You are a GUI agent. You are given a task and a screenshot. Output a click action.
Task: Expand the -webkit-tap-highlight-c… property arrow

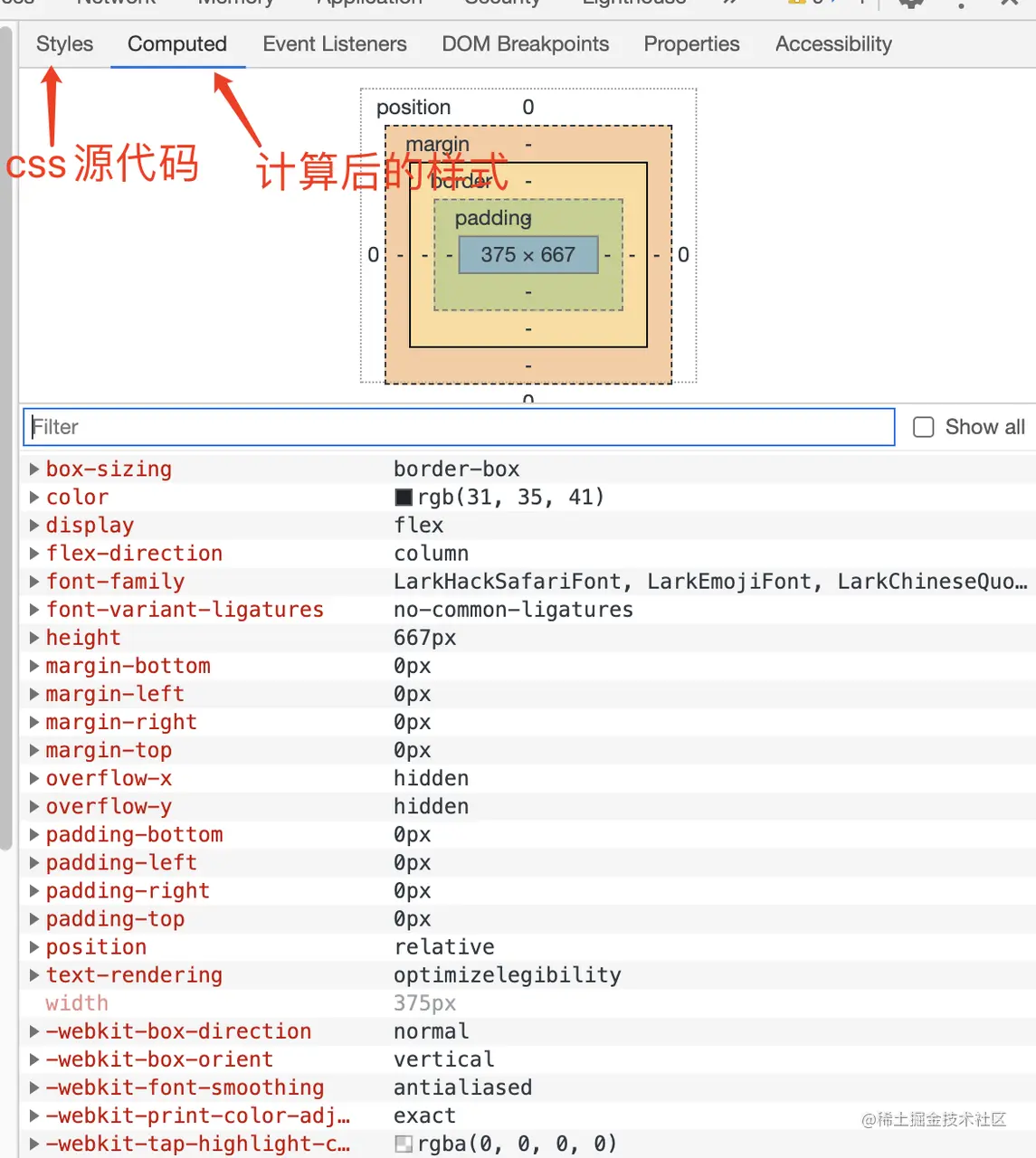(x=34, y=1144)
